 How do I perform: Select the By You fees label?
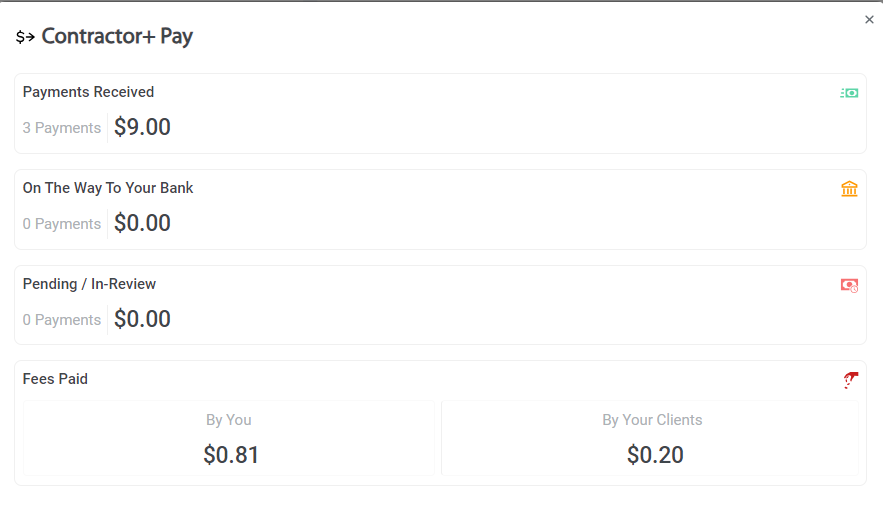pos(229,420)
